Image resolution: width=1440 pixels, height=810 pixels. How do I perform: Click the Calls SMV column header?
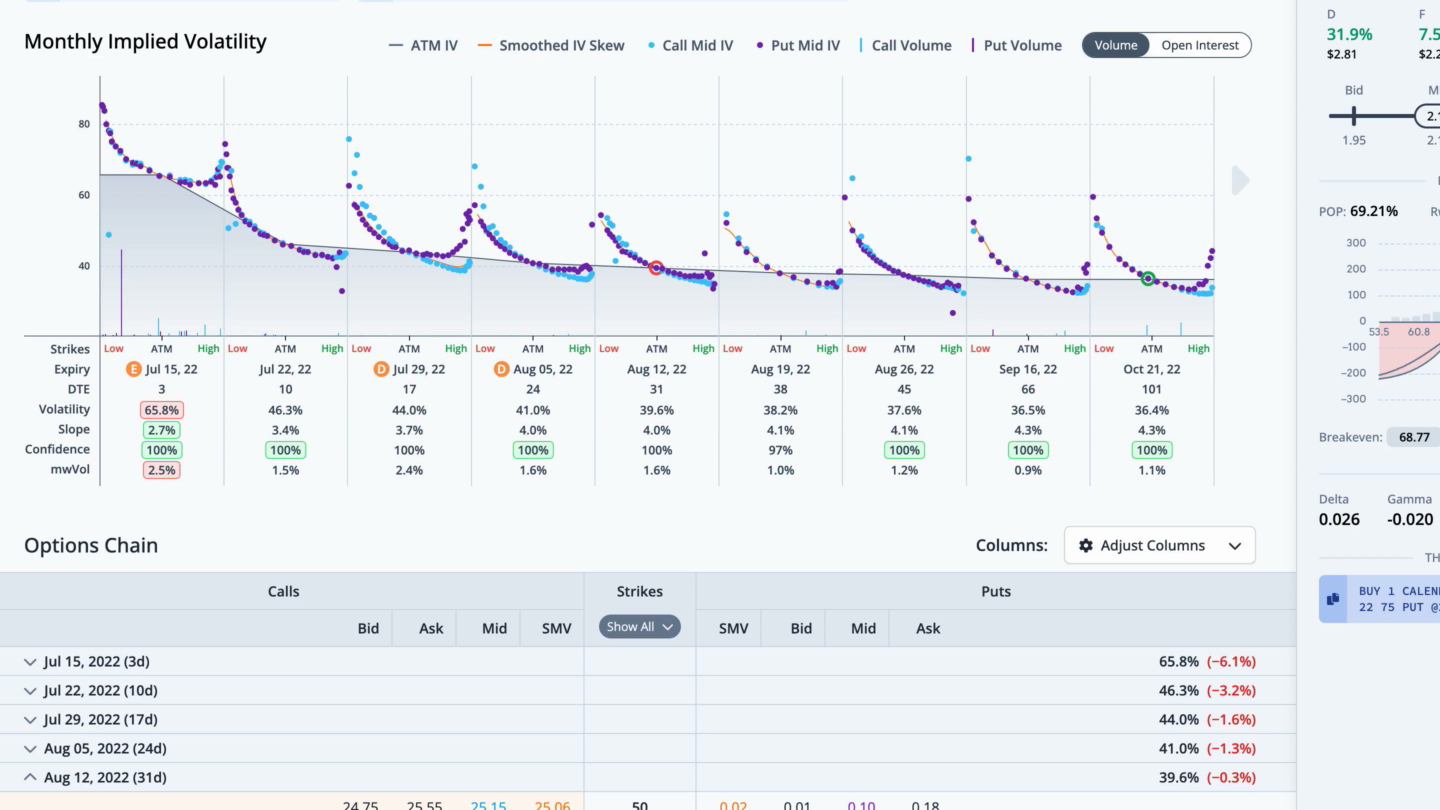pyautogui.click(x=556, y=628)
